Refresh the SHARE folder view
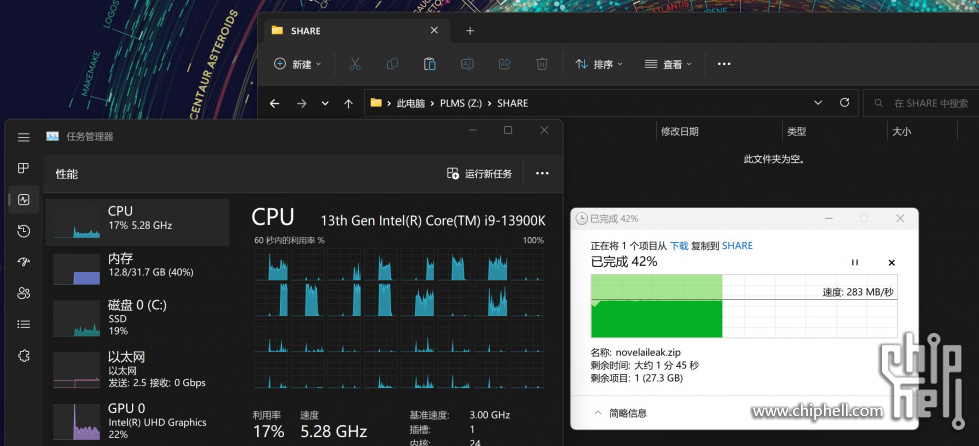 844,103
